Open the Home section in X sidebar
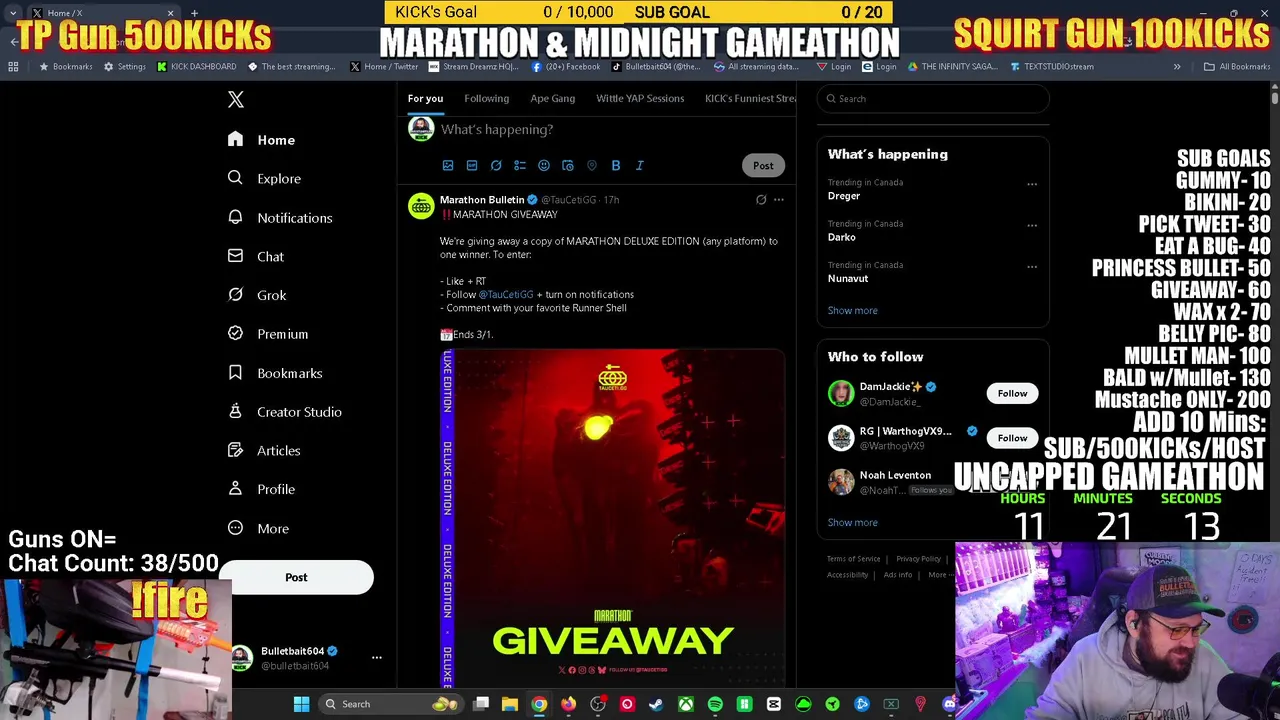The image size is (1280, 720). pos(262,140)
